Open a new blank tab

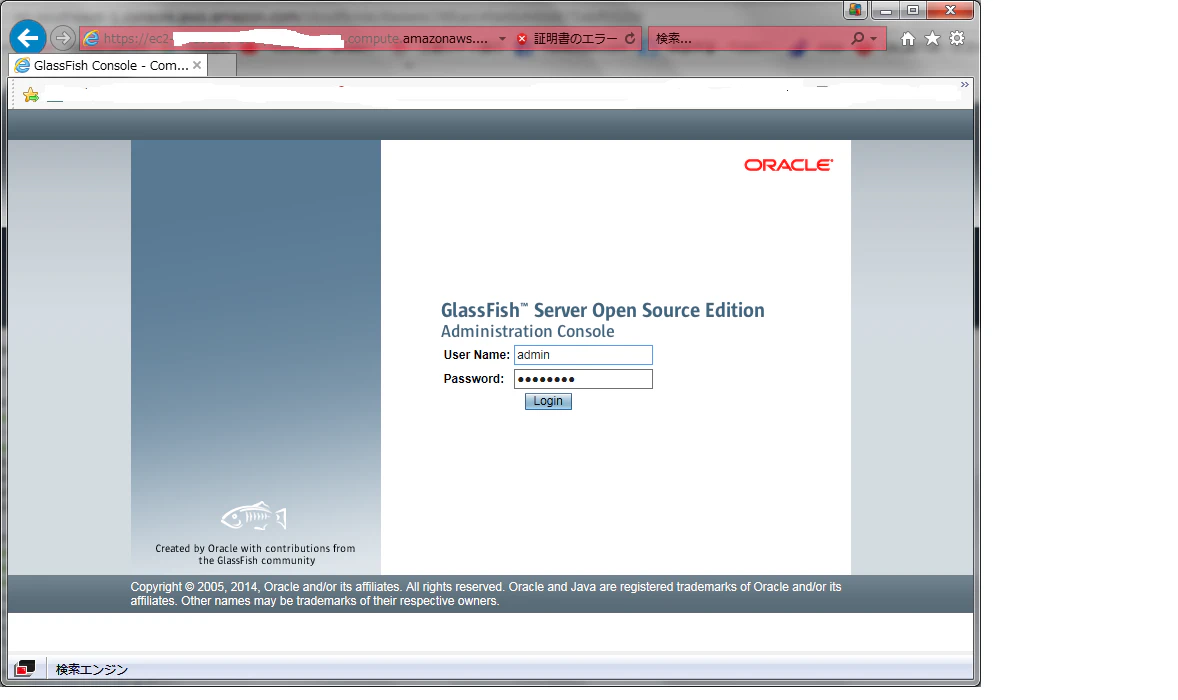tap(222, 65)
